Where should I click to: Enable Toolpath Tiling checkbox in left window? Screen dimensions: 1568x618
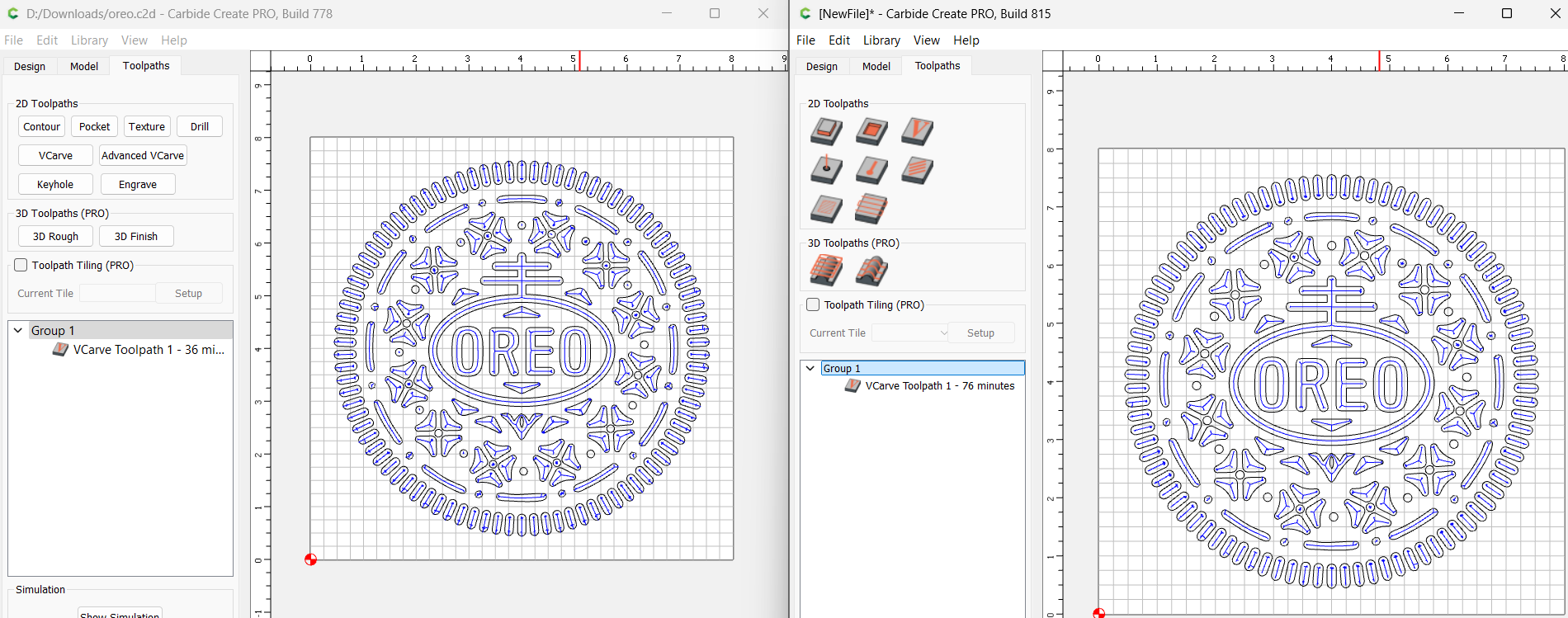(x=21, y=265)
